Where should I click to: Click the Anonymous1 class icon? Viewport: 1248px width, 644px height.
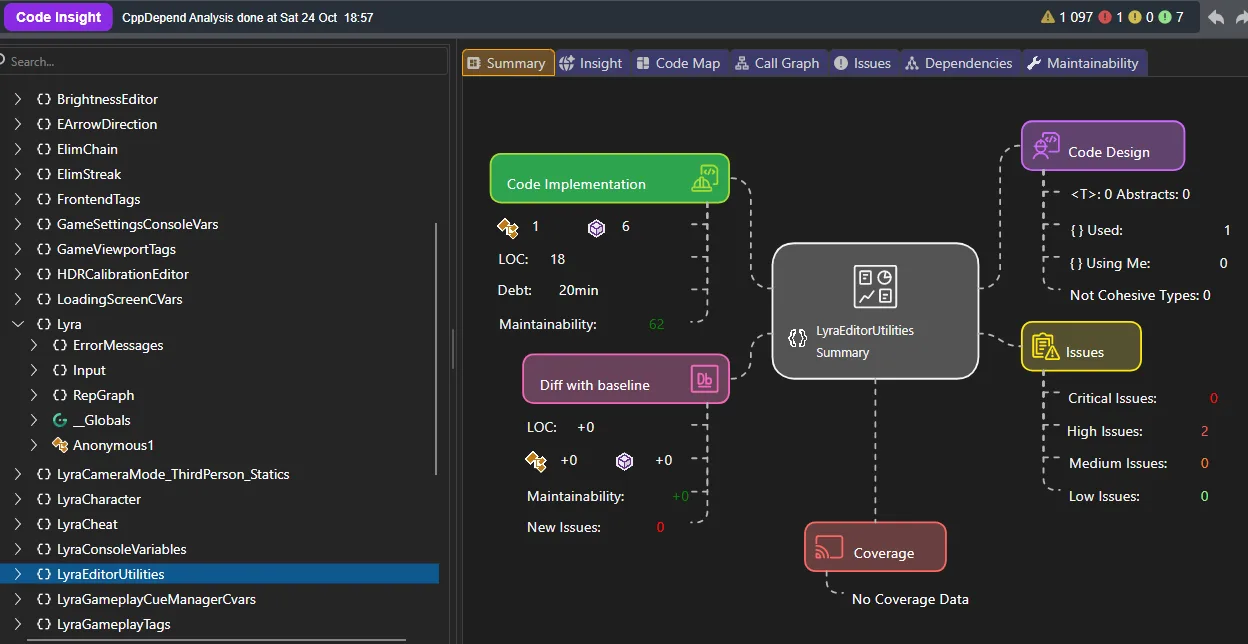click(x=60, y=445)
